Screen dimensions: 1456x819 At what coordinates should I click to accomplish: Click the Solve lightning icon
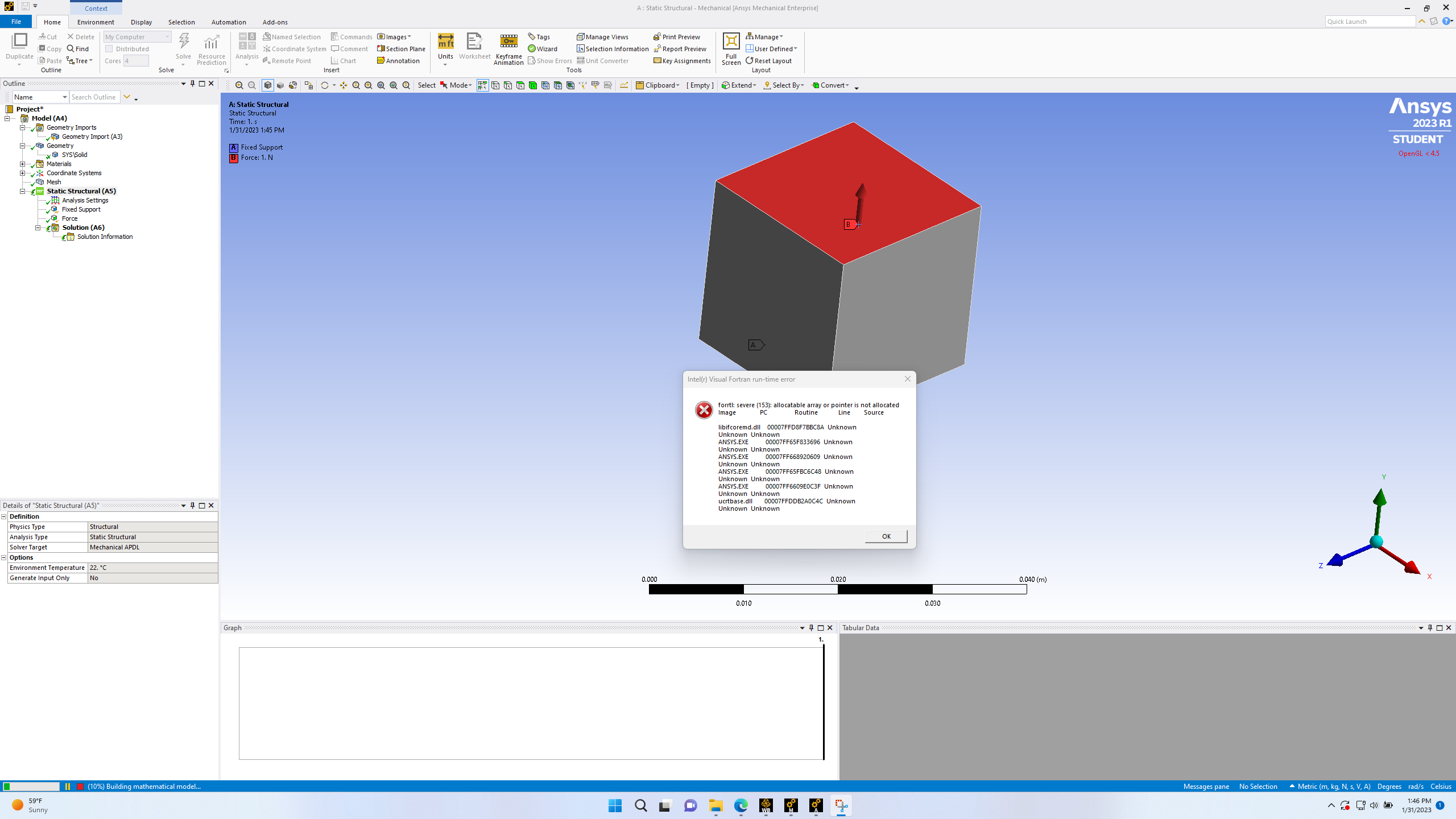tap(183, 42)
